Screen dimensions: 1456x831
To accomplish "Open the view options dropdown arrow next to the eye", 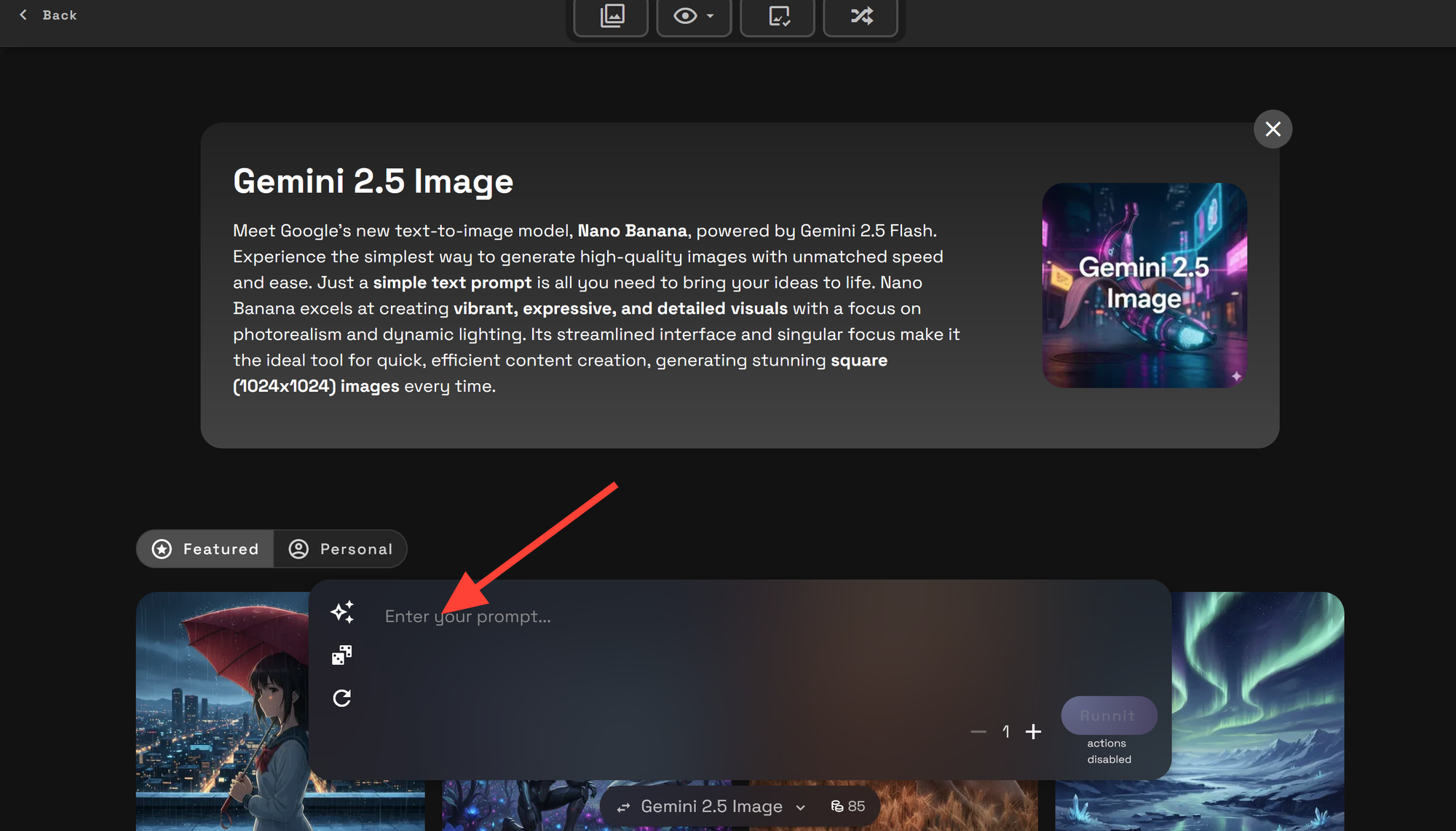I will click(x=709, y=17).
